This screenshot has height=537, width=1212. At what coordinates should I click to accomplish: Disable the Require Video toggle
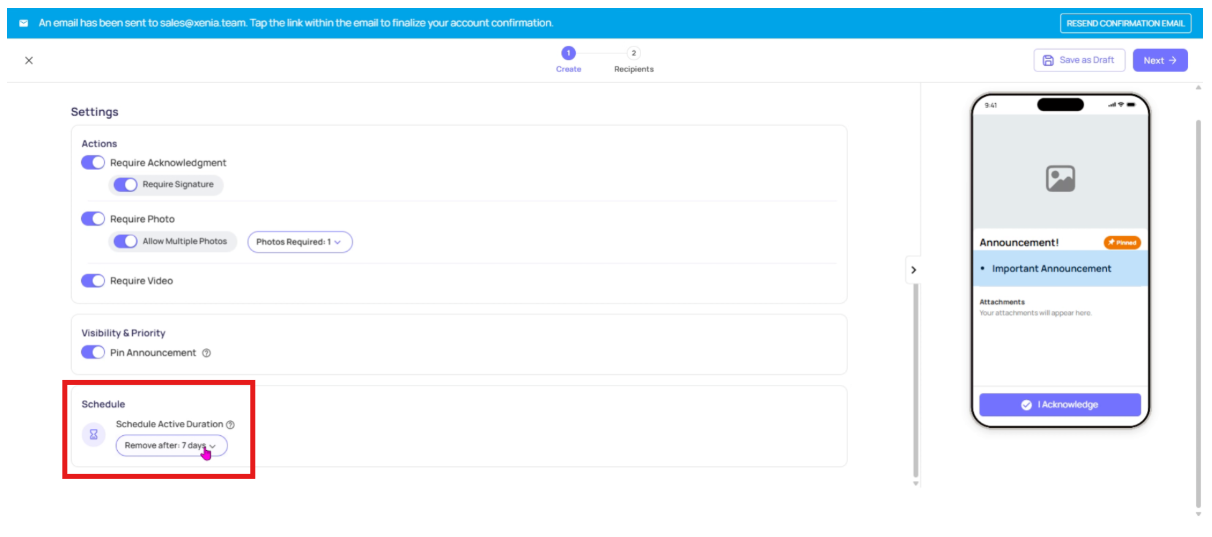(x=93, y=281)
